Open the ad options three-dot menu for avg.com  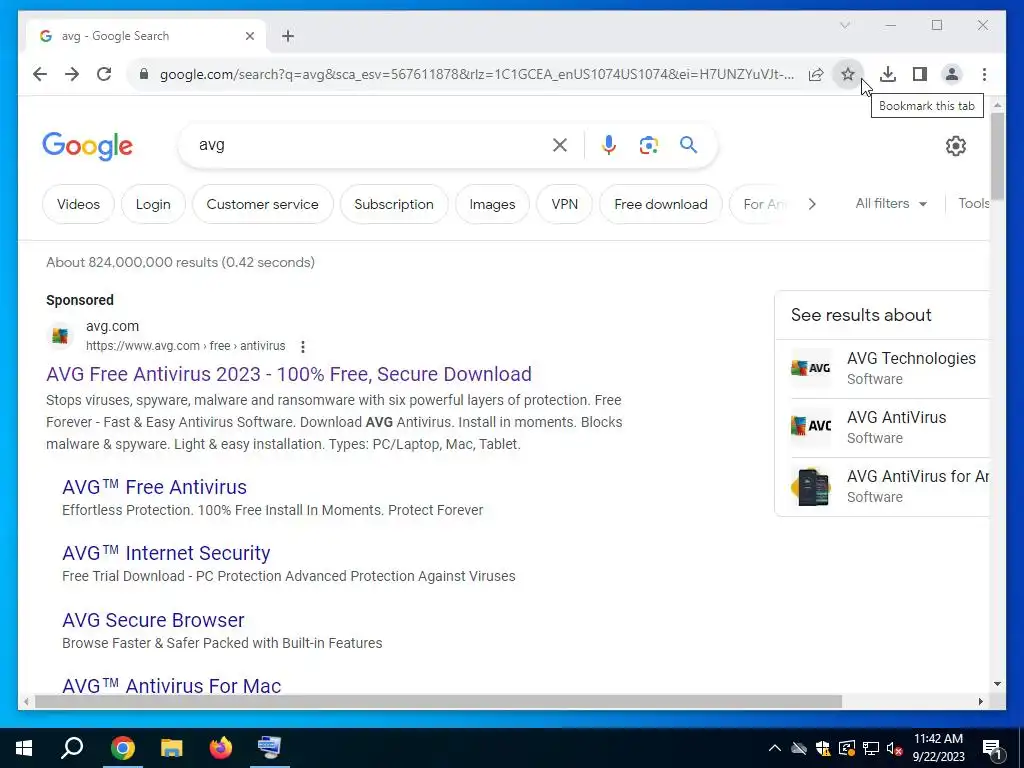coord(302,347)
